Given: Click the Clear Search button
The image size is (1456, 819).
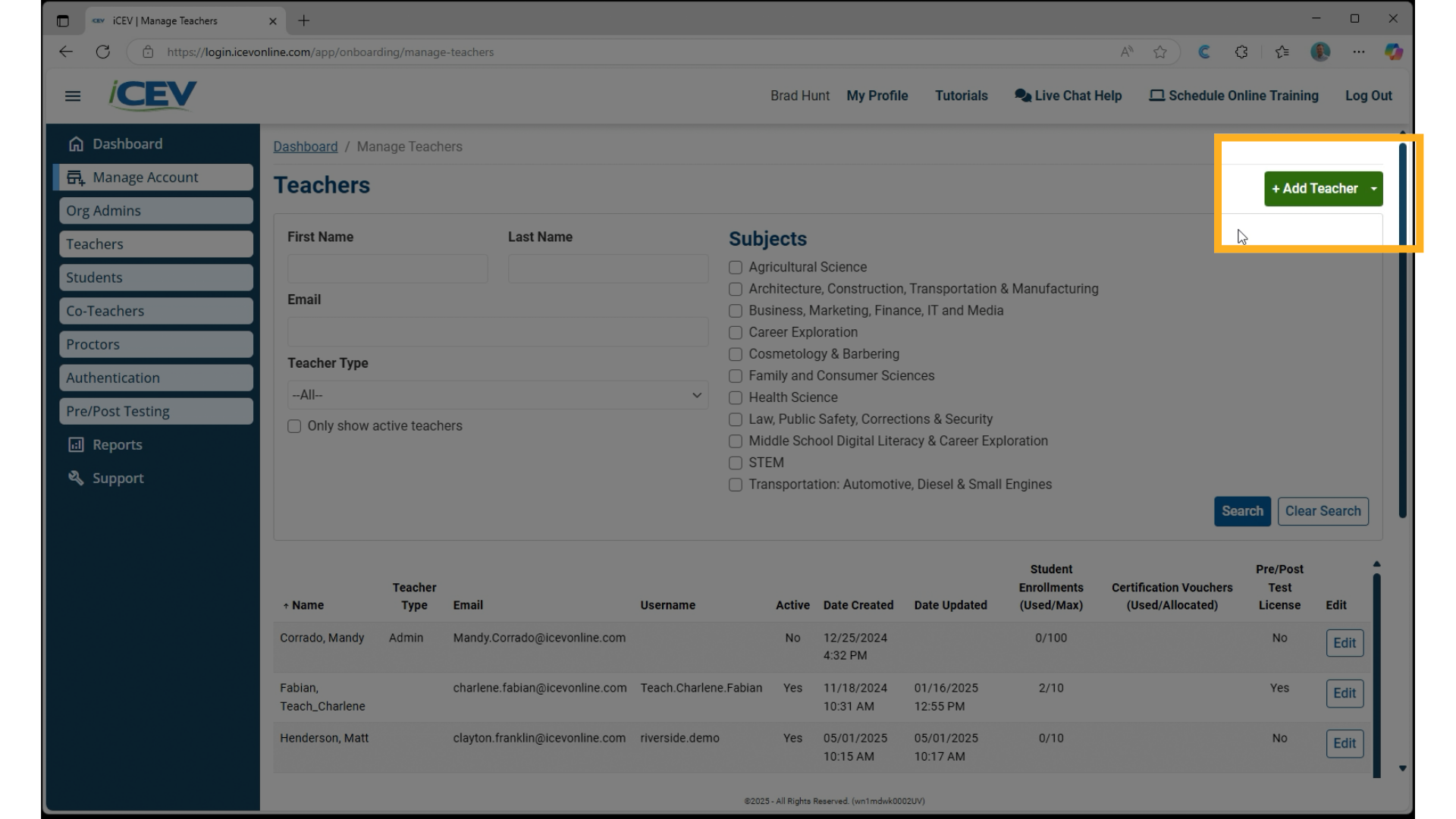Looking at the screenshot, I should point(1323,511).
